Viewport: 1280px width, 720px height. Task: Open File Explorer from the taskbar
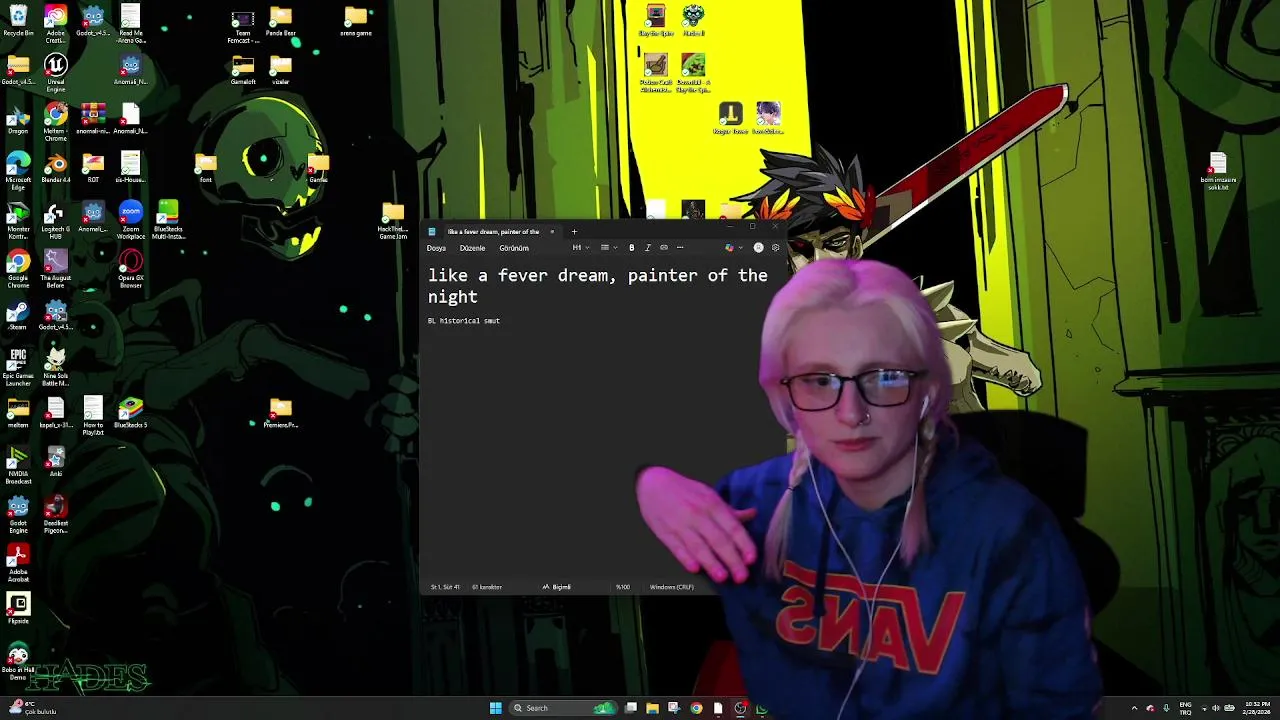pyautogui.click(x=652, y=708)
